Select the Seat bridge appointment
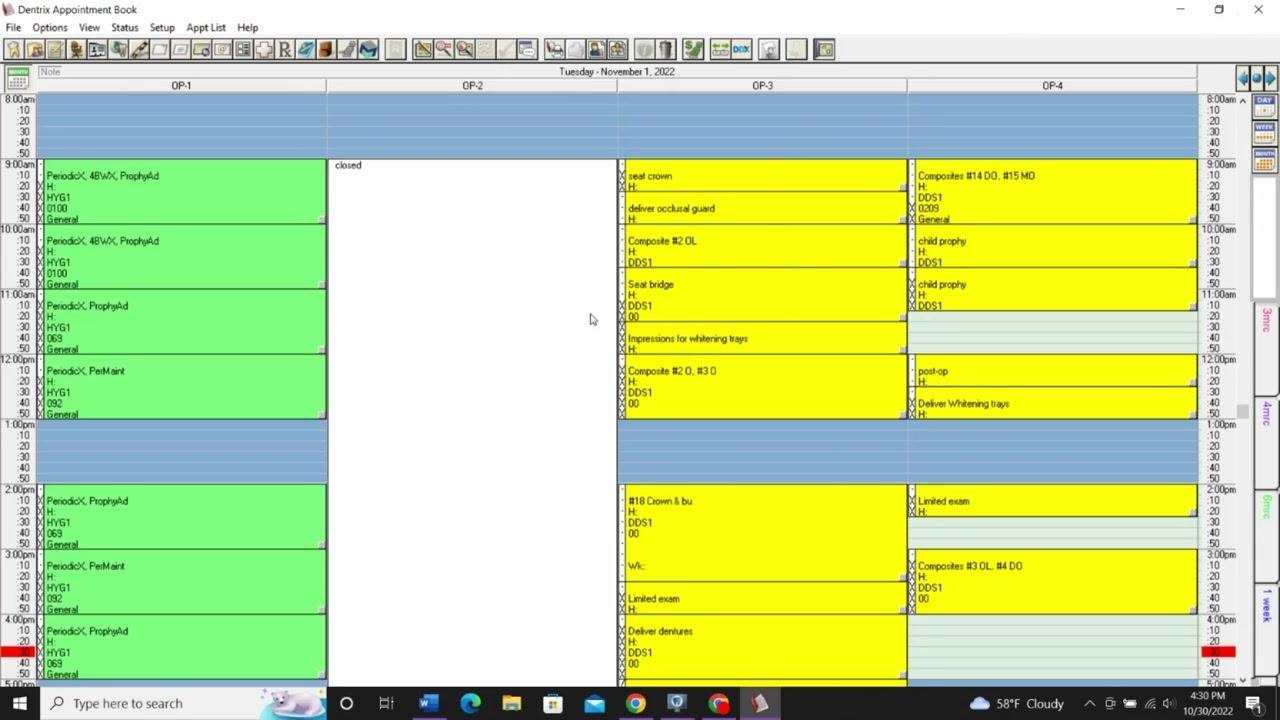 [x=762, y=295]
